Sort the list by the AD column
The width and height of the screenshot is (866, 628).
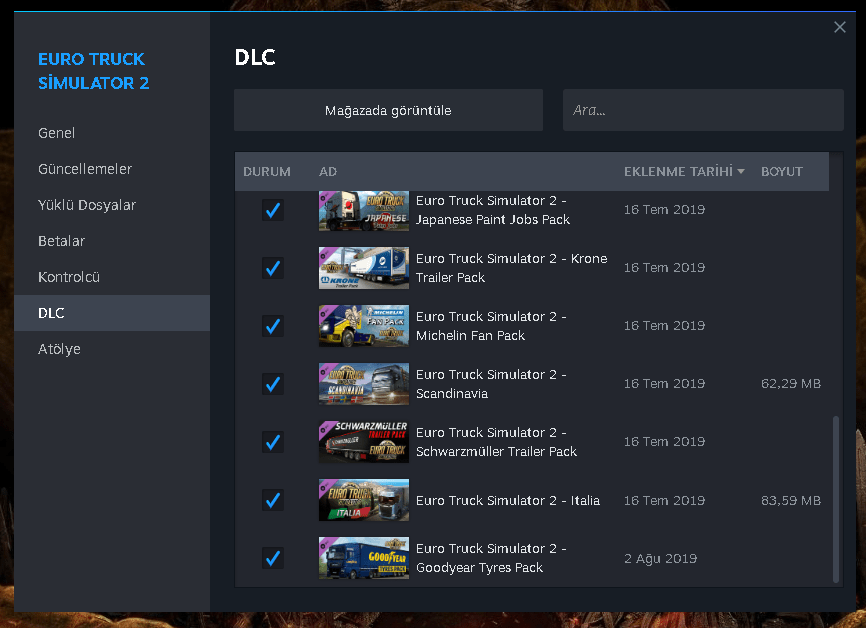tap(328, 172)
